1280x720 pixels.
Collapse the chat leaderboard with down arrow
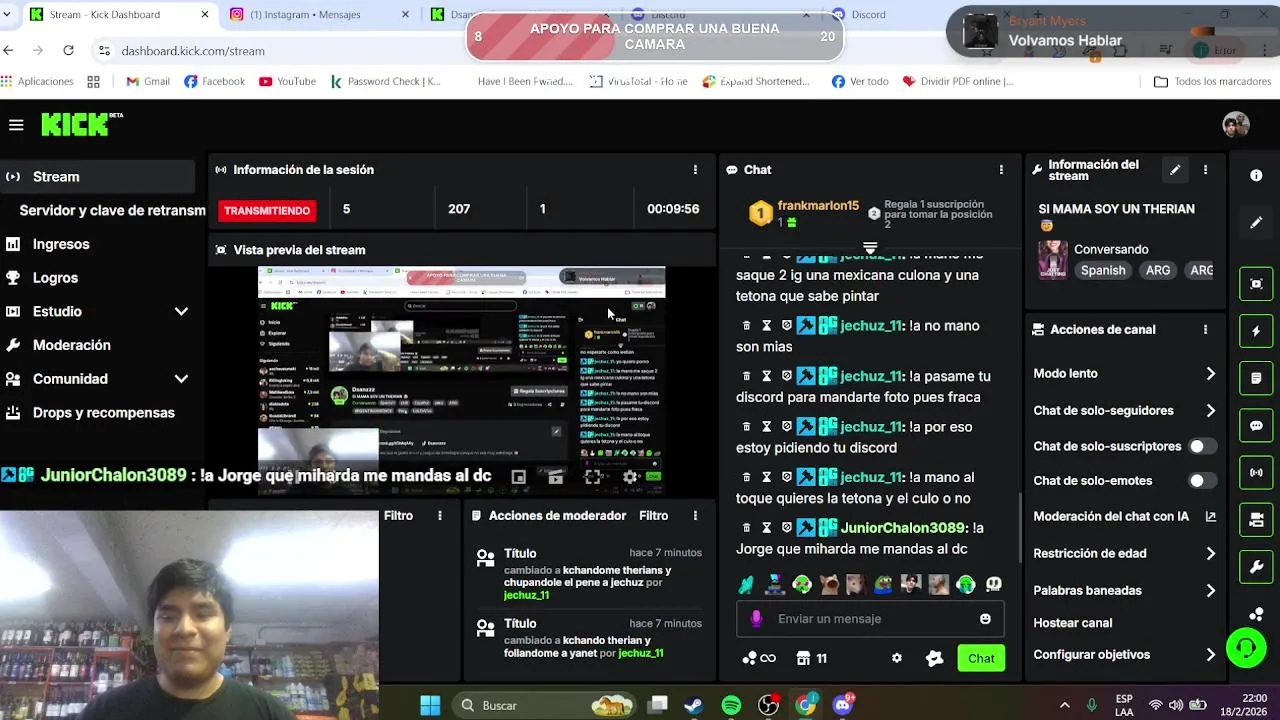(x=870, y=248)
